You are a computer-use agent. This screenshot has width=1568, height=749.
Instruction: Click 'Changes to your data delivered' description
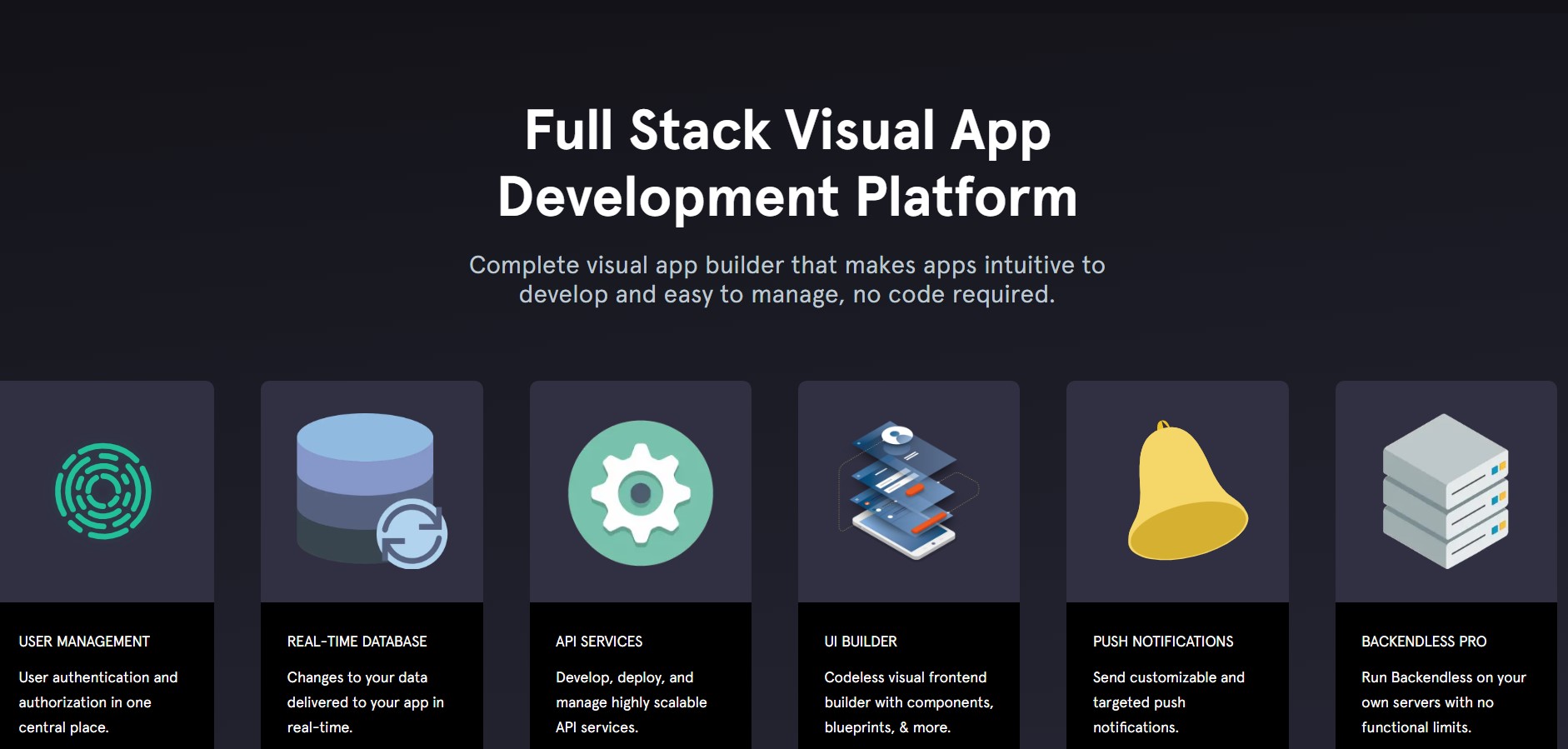coord(366,702)
